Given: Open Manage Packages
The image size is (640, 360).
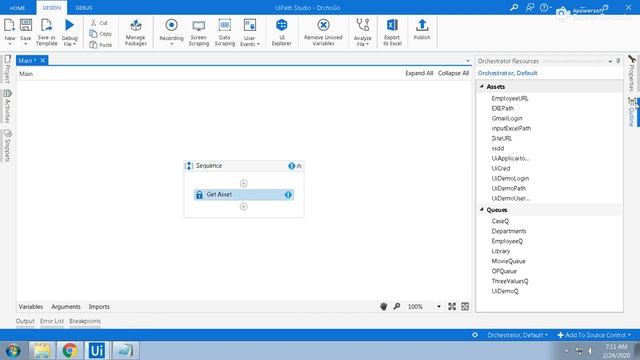Looking at the screenshot, I should click(x=136, y=32).
